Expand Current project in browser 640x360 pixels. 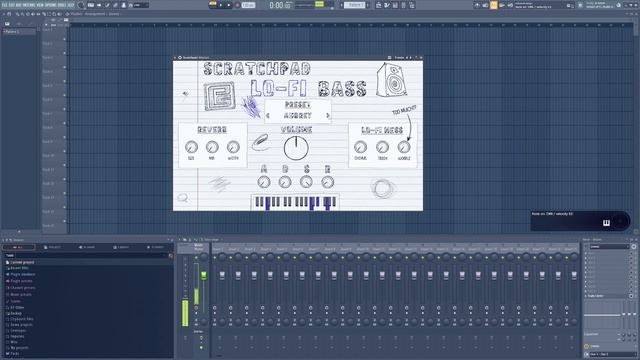click(20, 262)
